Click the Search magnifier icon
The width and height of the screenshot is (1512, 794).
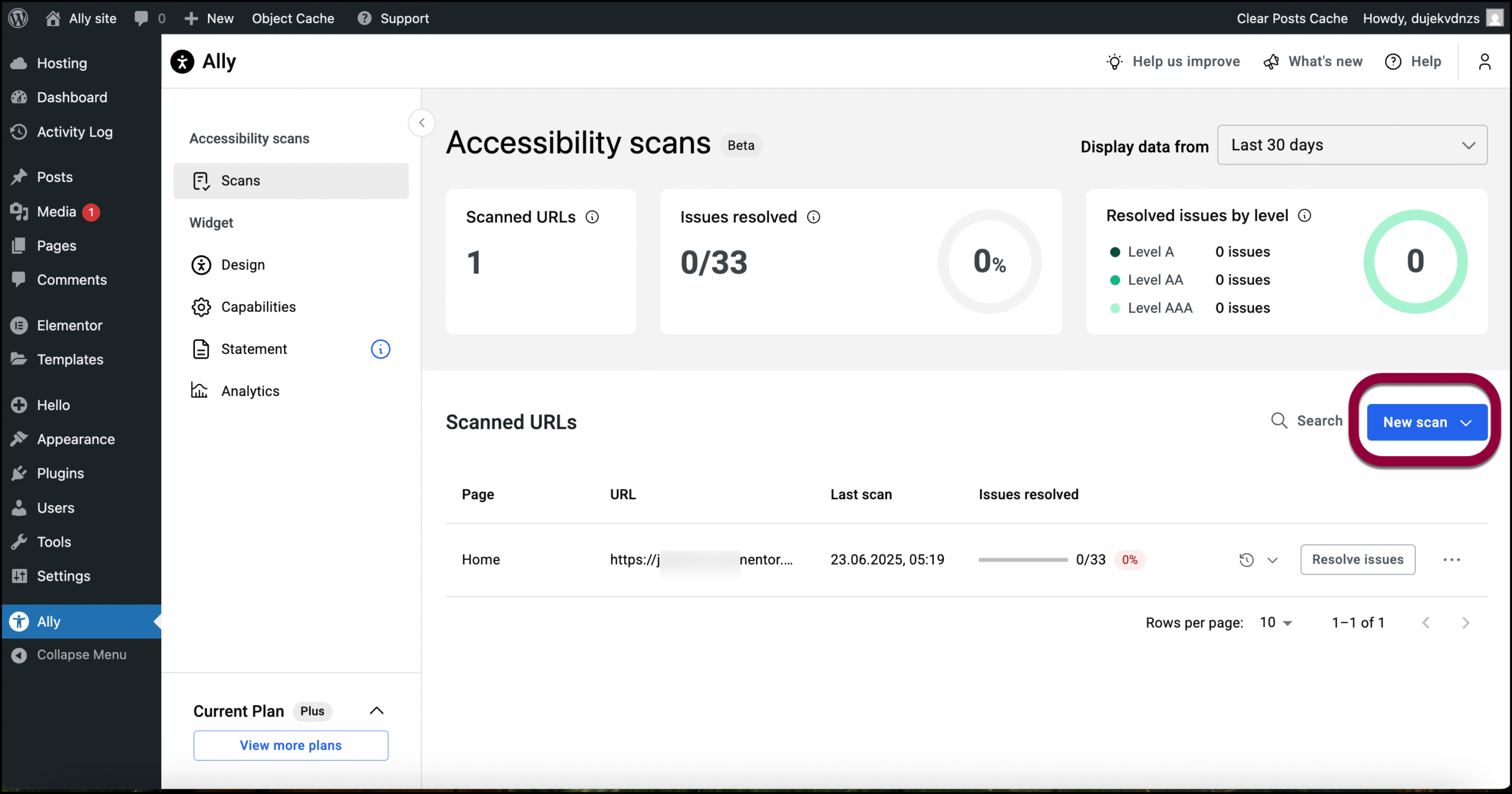pyautogui.click(x=1279, y=421)
